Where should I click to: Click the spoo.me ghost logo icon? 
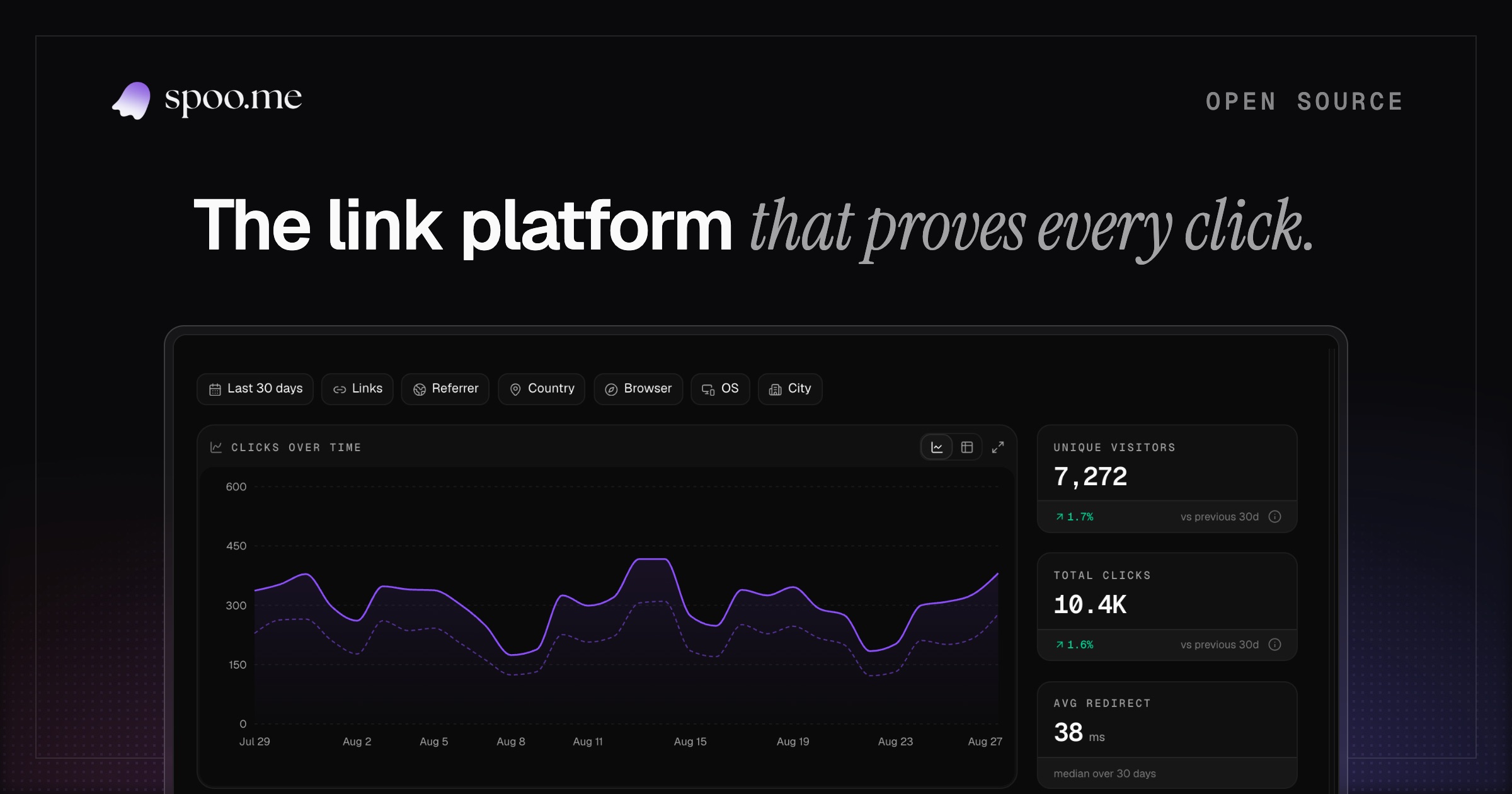pos(132,101)
